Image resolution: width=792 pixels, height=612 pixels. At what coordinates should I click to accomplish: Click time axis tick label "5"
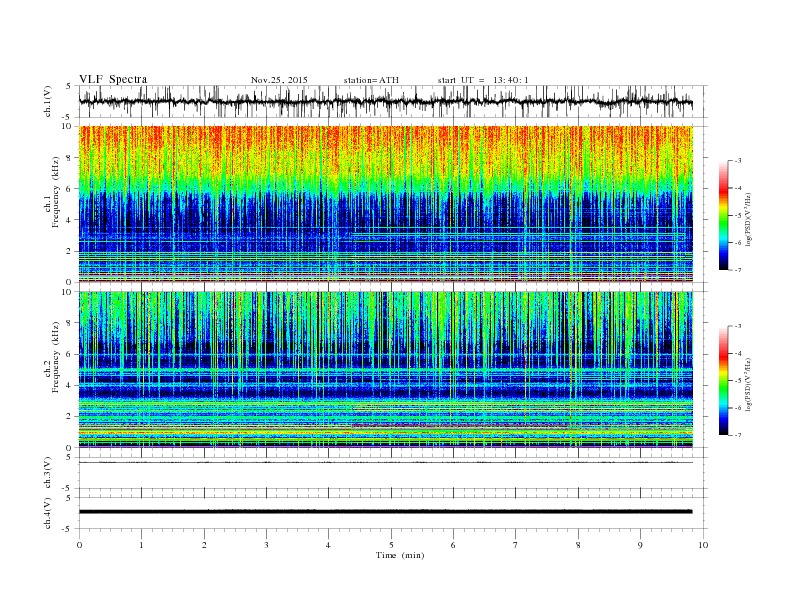391,545
